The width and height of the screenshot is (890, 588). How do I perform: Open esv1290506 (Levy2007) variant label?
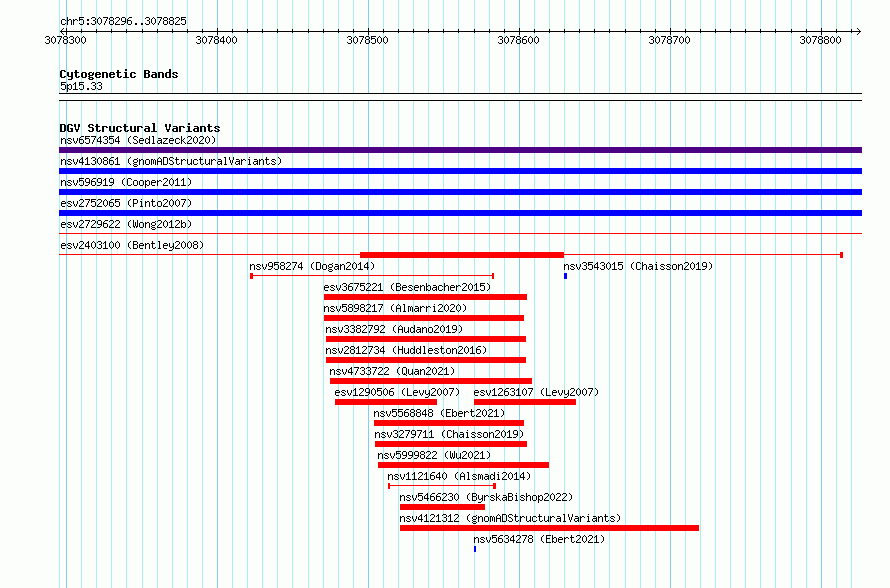(x=397, y=392)
